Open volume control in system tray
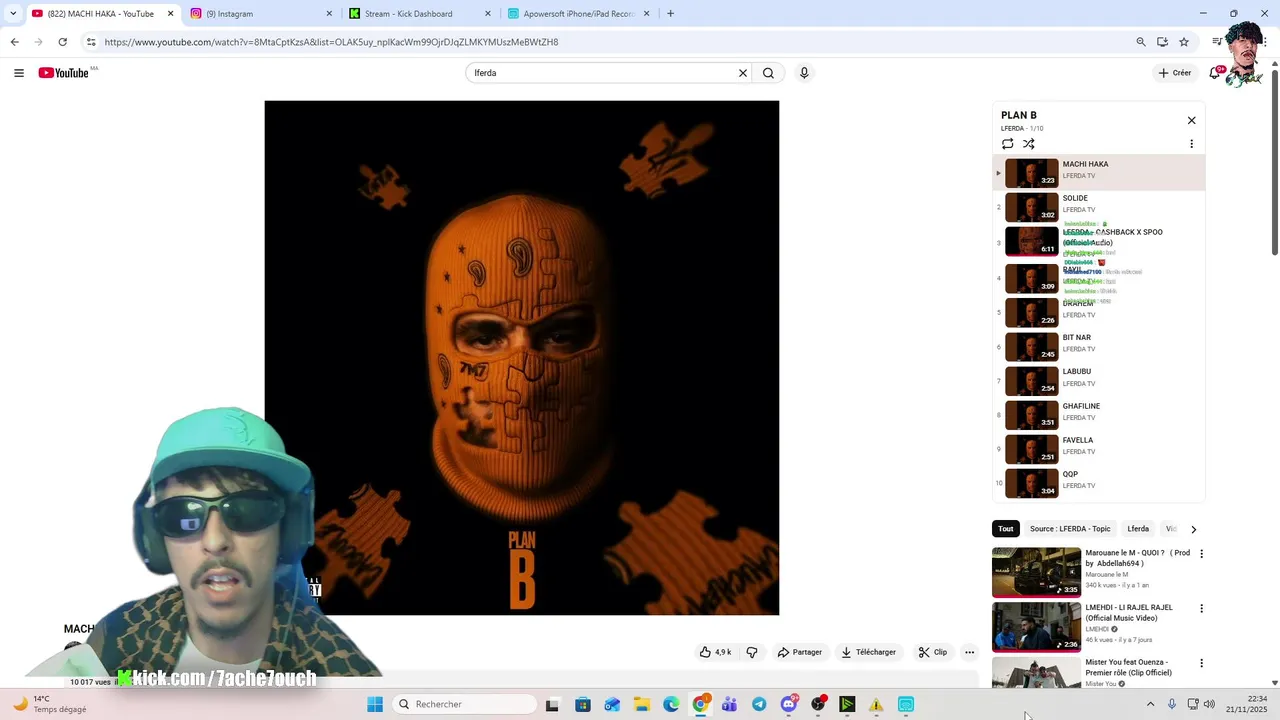1280x720 pixels. coord(1209,704)
